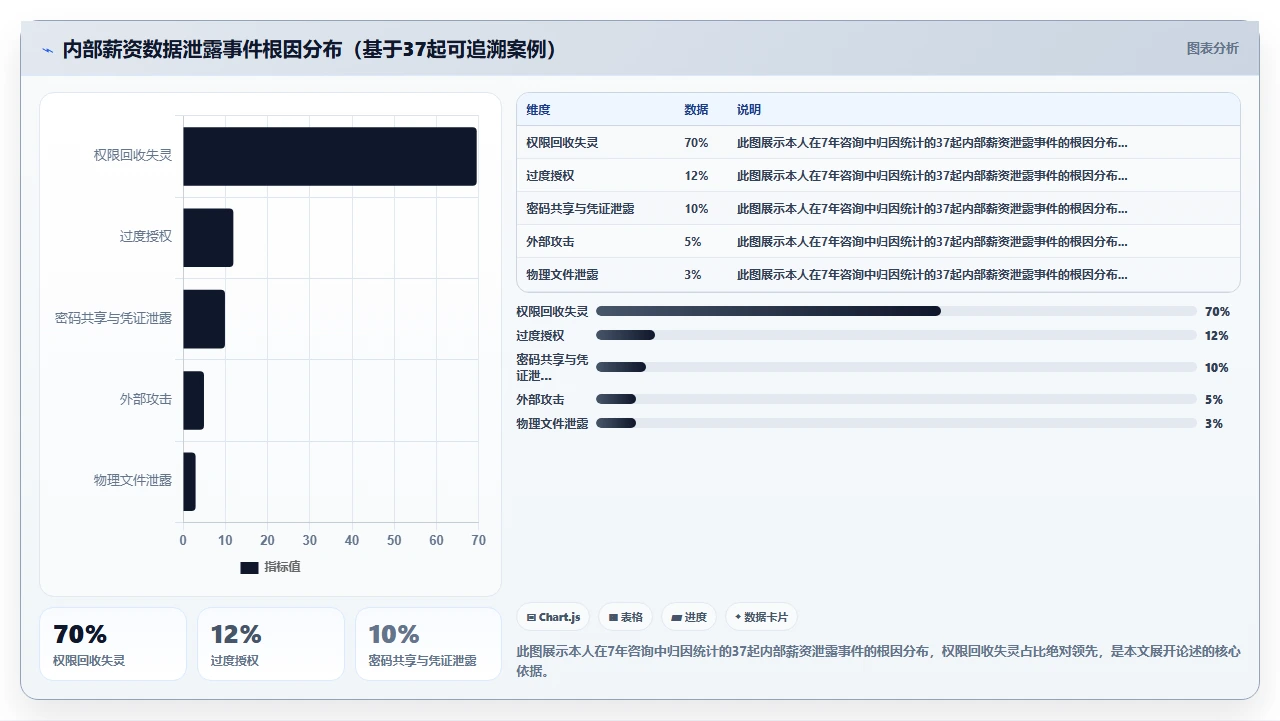1280x721 pixels.
Task: Click the 12% 过度授权 data card
Action: click(x=271, y=644)
